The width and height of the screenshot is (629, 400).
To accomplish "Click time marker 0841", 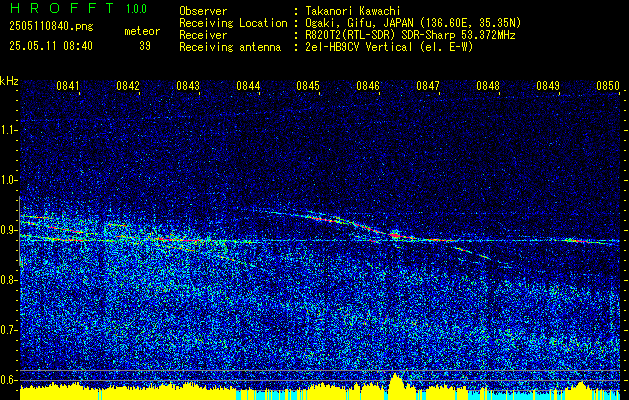I will (x=68, y=86).
